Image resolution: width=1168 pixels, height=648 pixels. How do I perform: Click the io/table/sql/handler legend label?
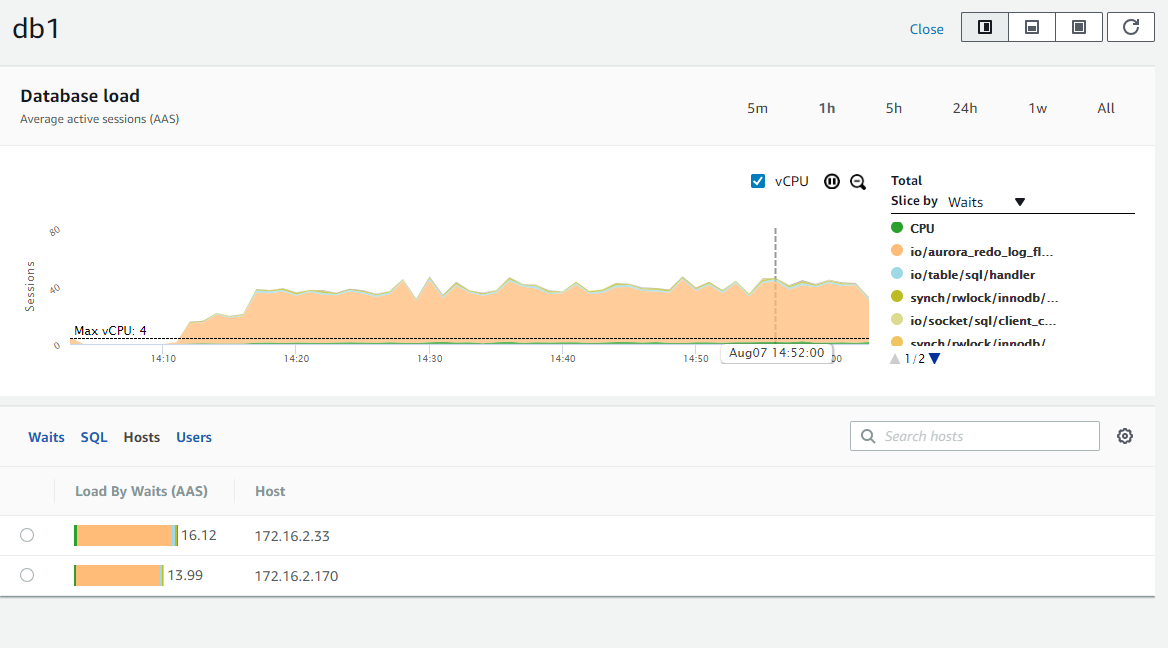(972, 274)
